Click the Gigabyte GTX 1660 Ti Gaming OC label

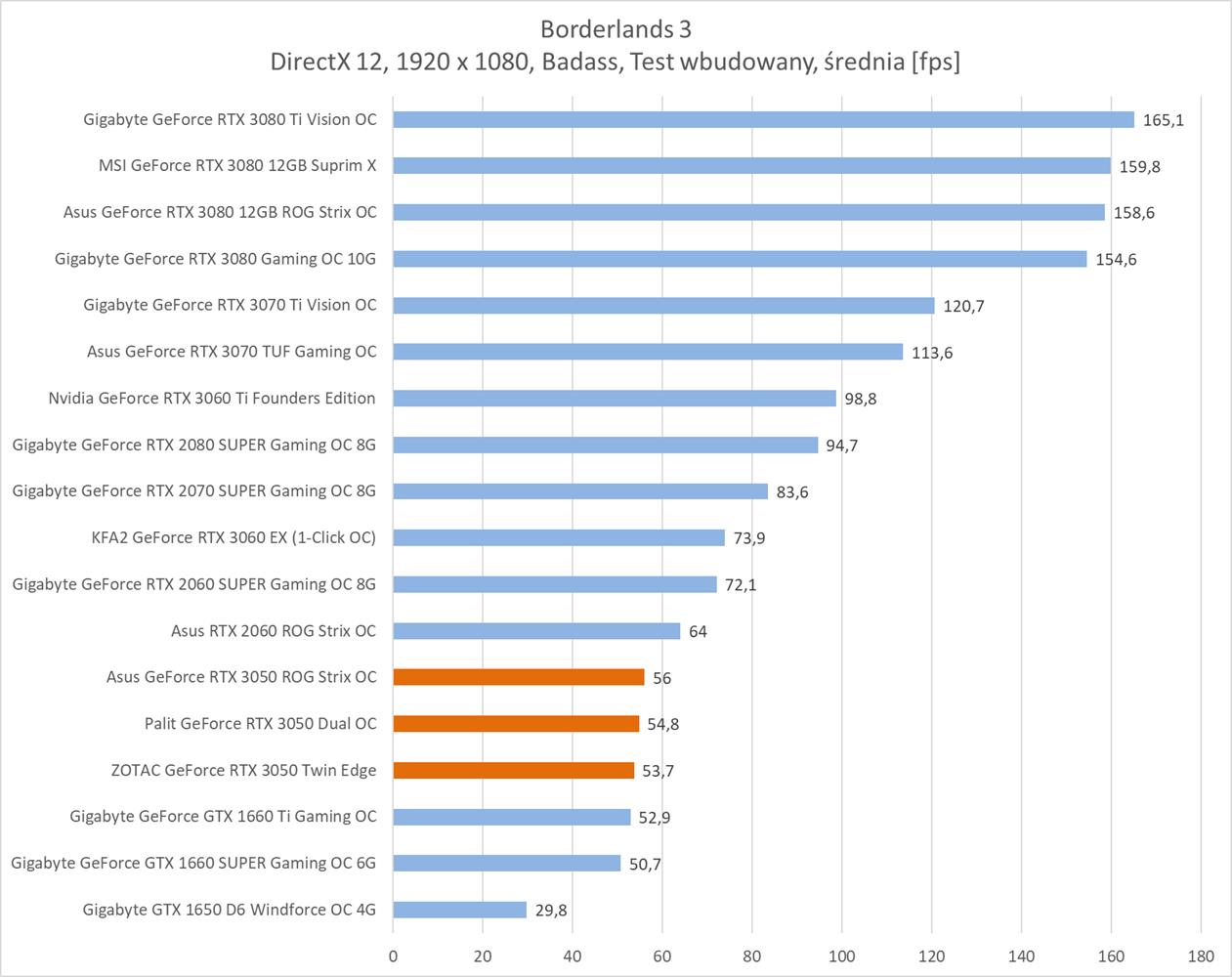point(223,817)
